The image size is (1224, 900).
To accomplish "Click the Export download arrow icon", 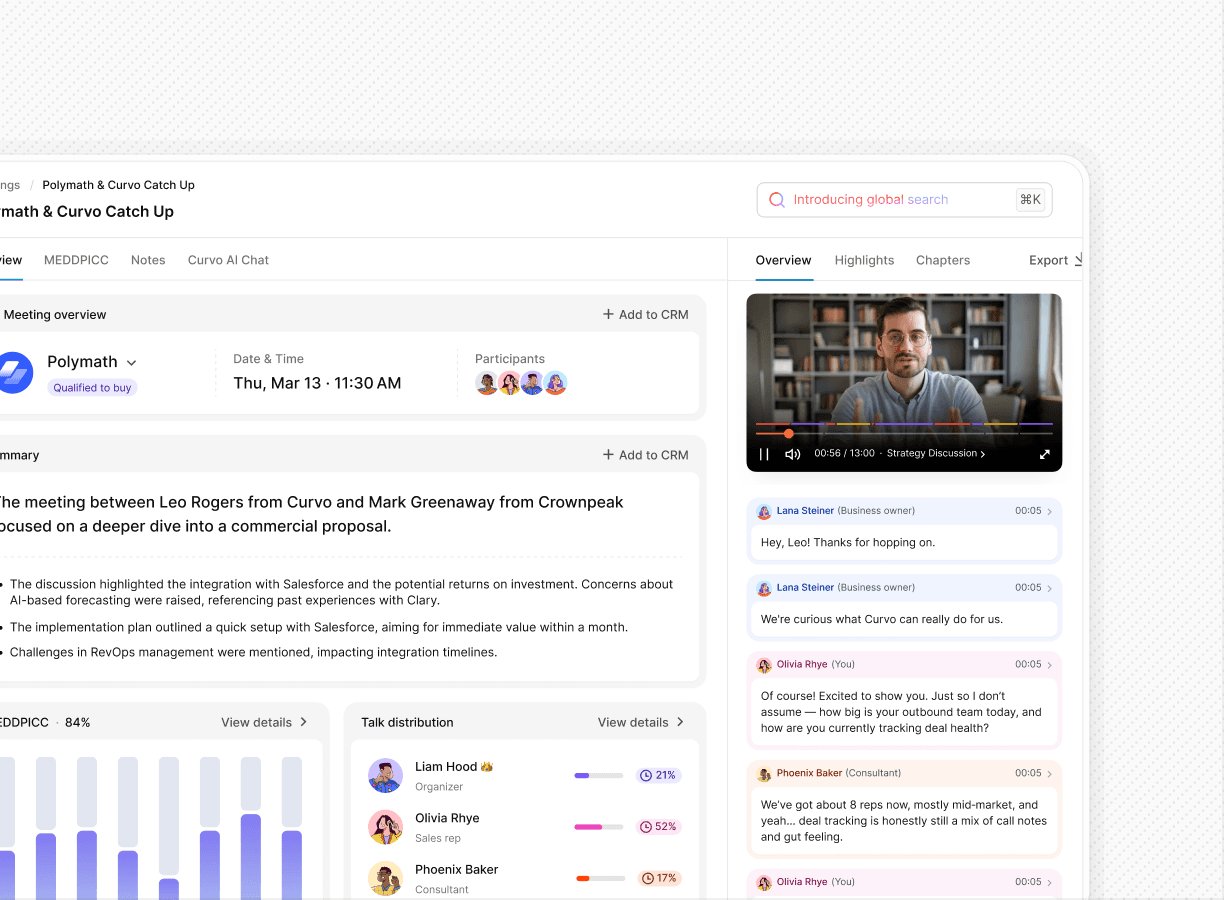I will coord(1079,260).
